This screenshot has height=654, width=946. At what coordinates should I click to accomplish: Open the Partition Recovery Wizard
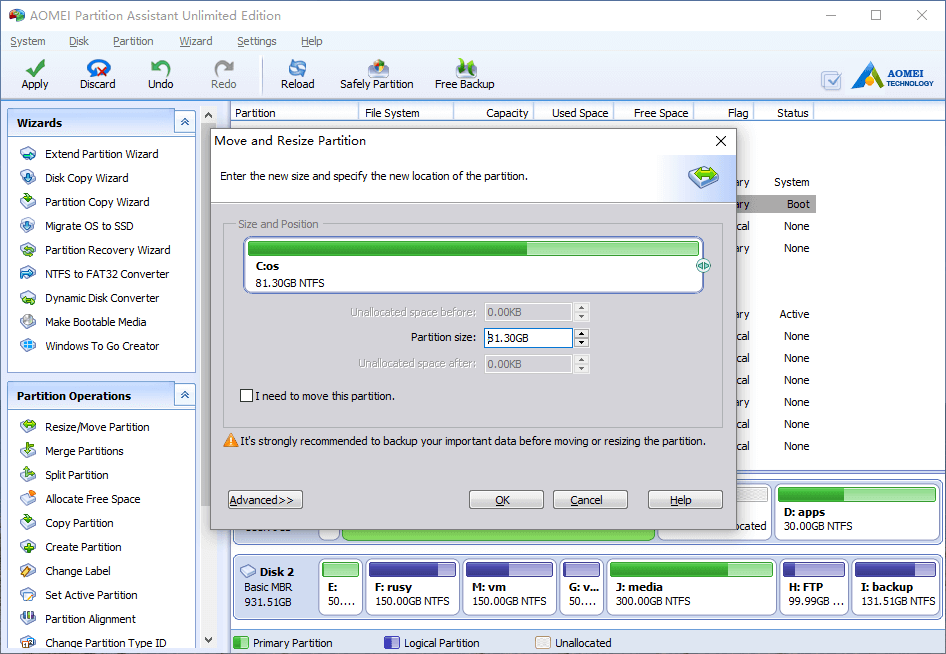click(x=107, y=250)
